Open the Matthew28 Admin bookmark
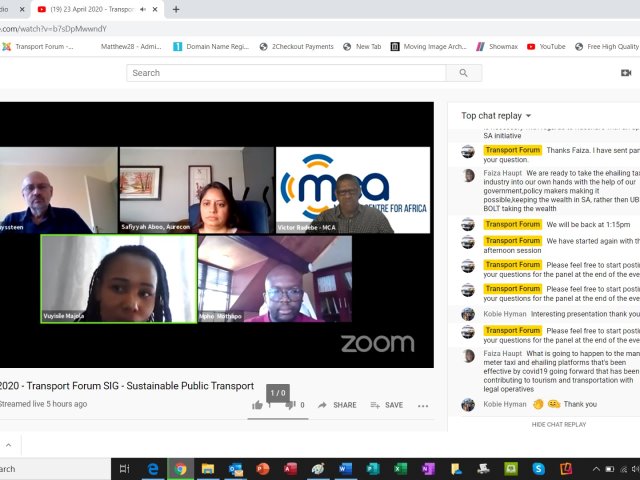The height and width of the screenshot is (480, 640). 131,47
